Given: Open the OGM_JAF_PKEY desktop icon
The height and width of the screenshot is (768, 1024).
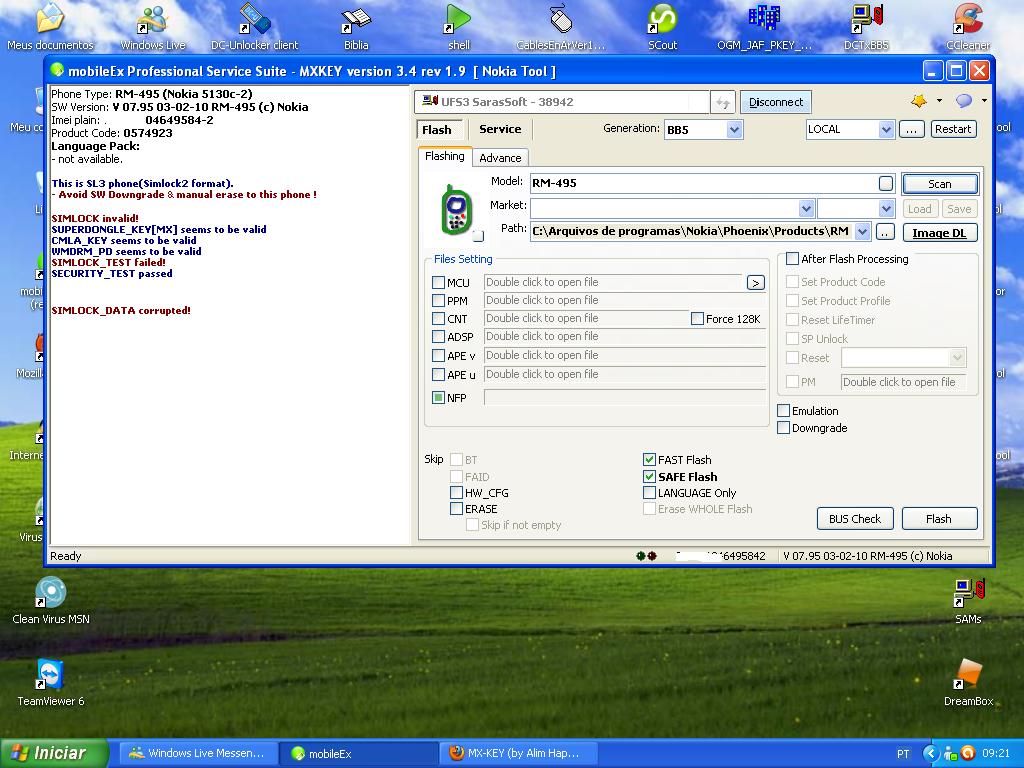Looking at the screenshot, I should 764,27.
